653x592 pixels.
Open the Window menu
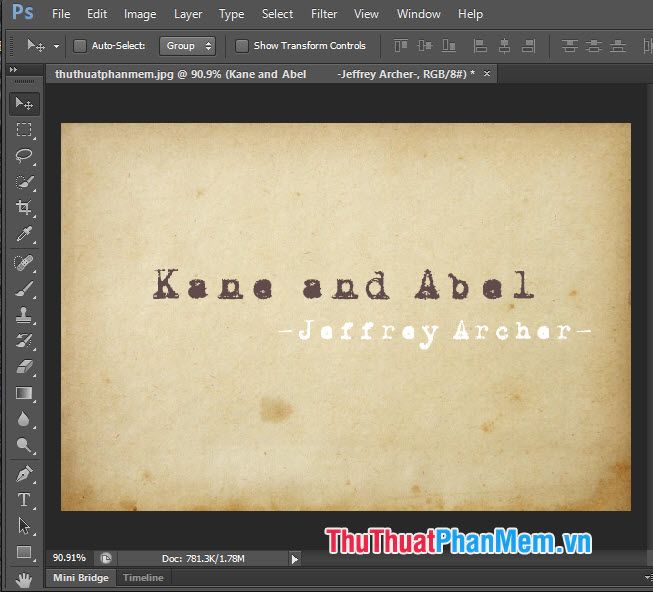coord(419,14)
